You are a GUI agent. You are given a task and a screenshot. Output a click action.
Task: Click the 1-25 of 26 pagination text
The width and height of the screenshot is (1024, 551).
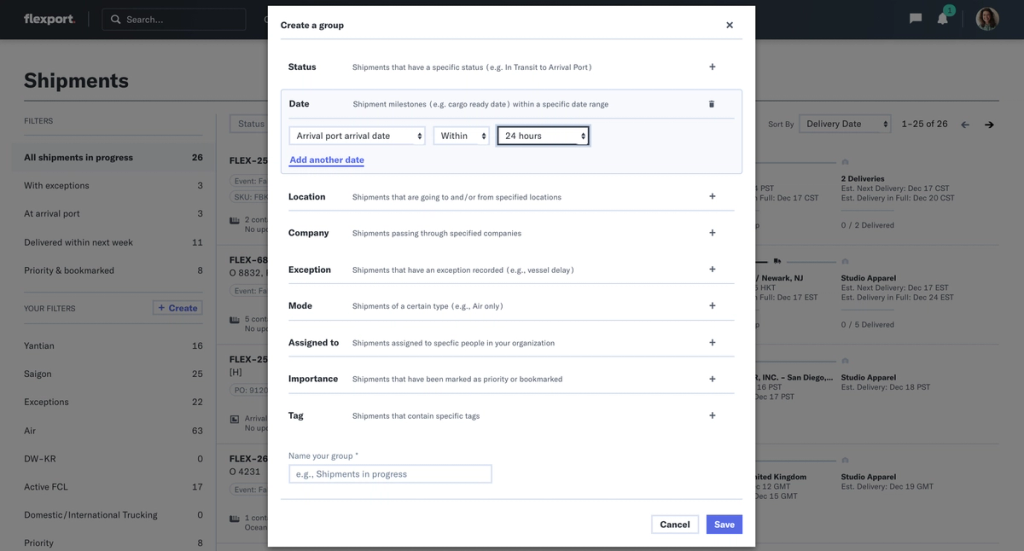click(x=924, y=124)
